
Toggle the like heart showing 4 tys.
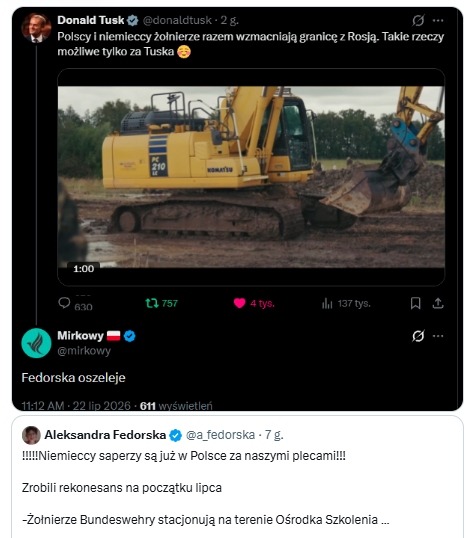[x=240, y=303]
